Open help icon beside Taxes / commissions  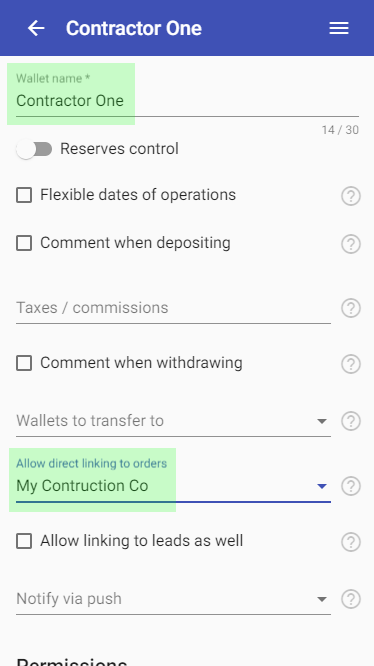(351, 308)
